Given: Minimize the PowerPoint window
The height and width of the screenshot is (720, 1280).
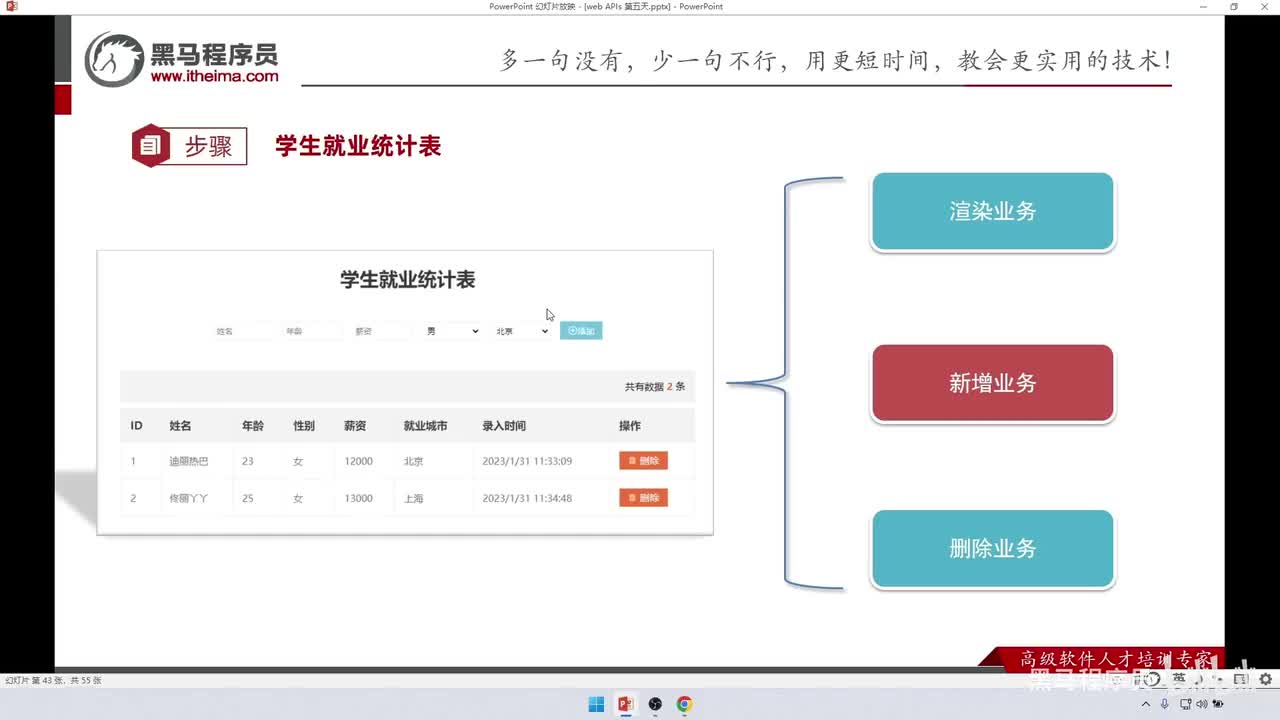Looking at the screenshot, I should point(1203,6).
